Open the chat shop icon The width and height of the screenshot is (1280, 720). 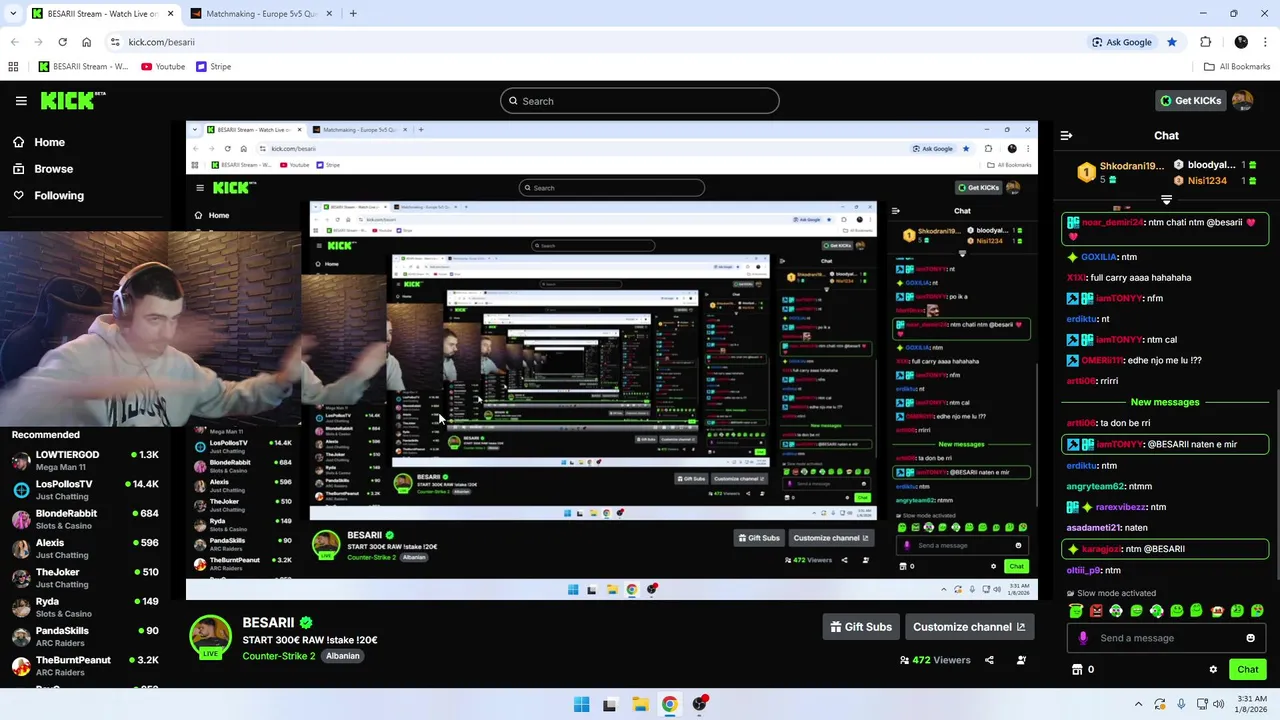click(x=1077, y=670)
